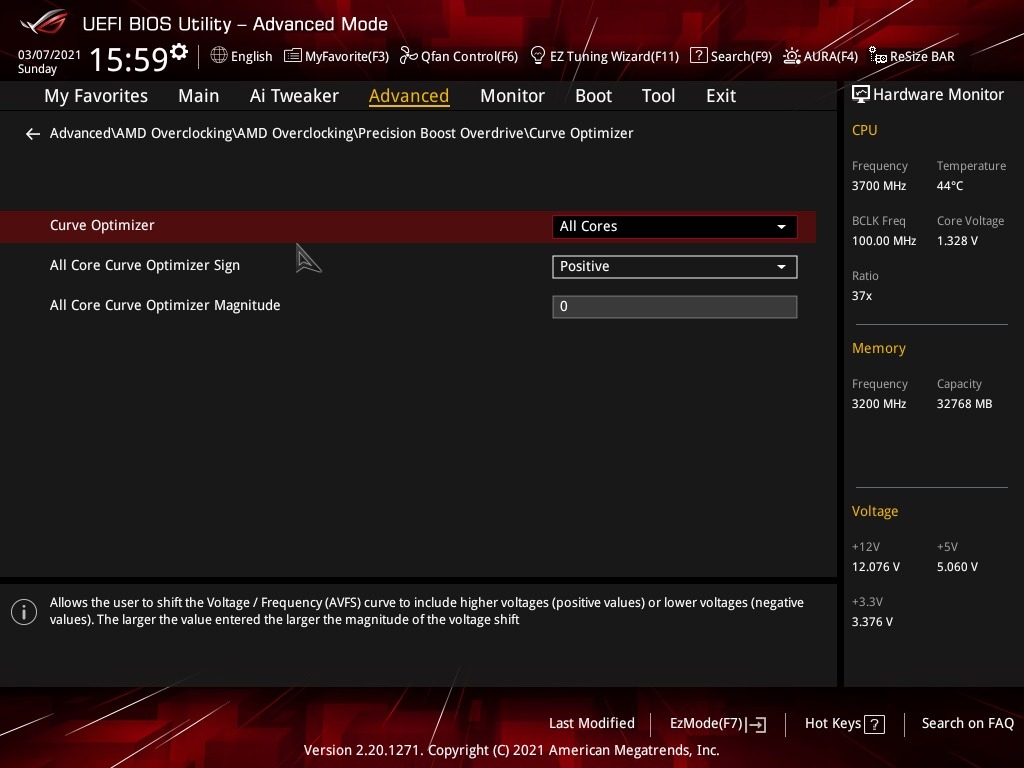Click the Ratio value 37x
This screenshot has width=1024, height=768.
(x=862, y=296)
